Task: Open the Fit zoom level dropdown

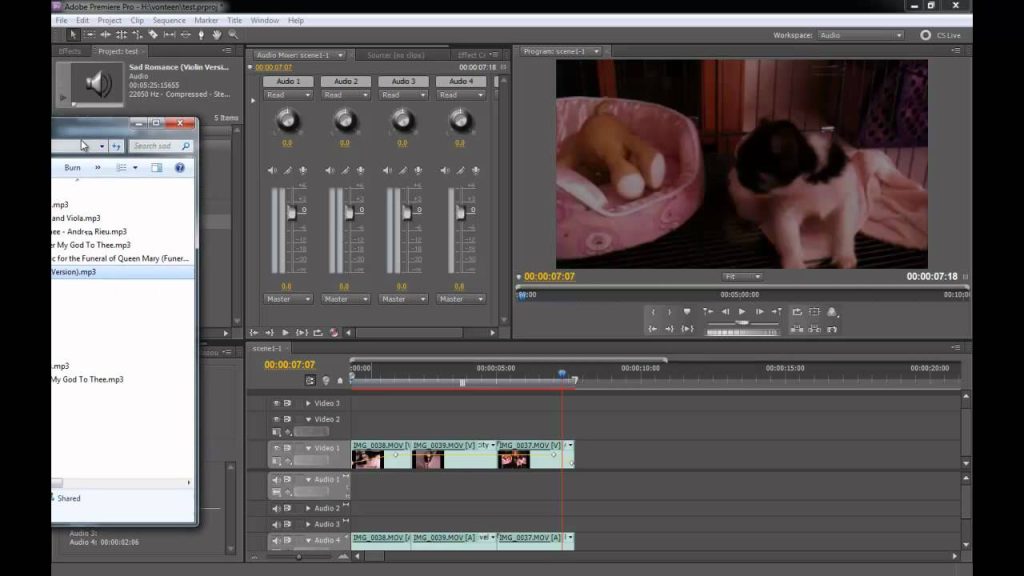Action: (x=742, y=276)
